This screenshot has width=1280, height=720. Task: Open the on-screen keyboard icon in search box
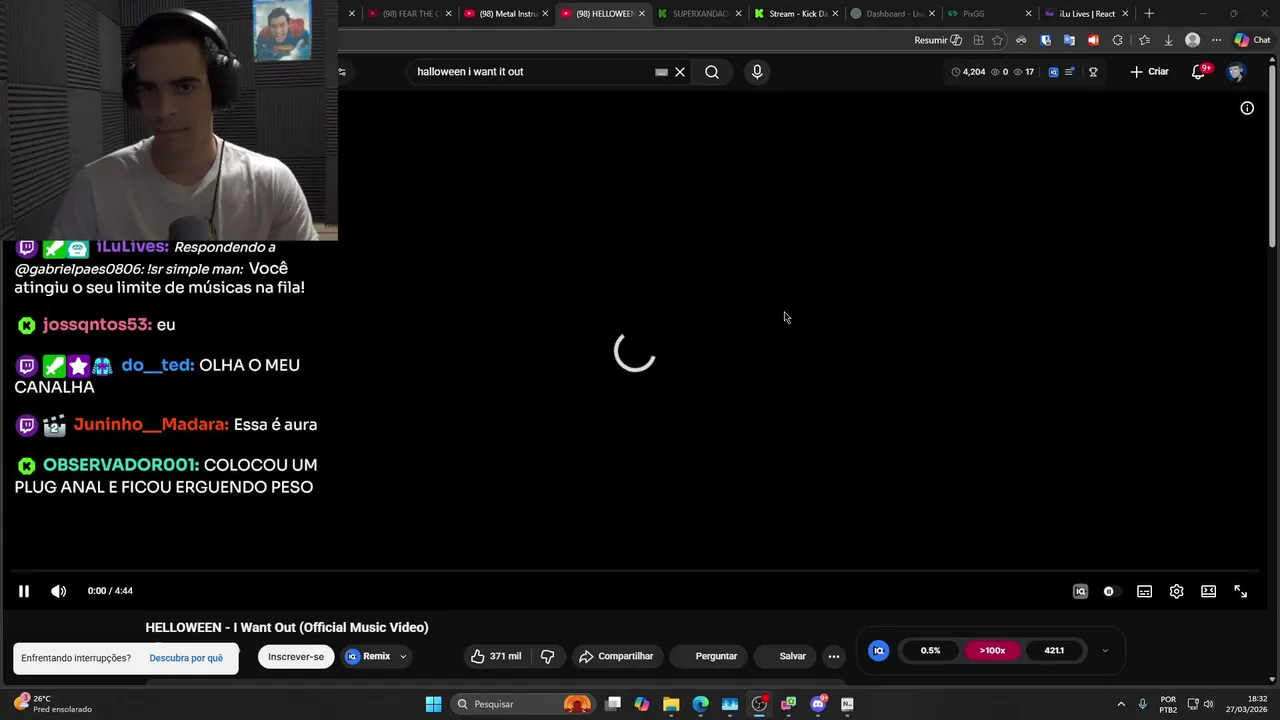(661, 72)
